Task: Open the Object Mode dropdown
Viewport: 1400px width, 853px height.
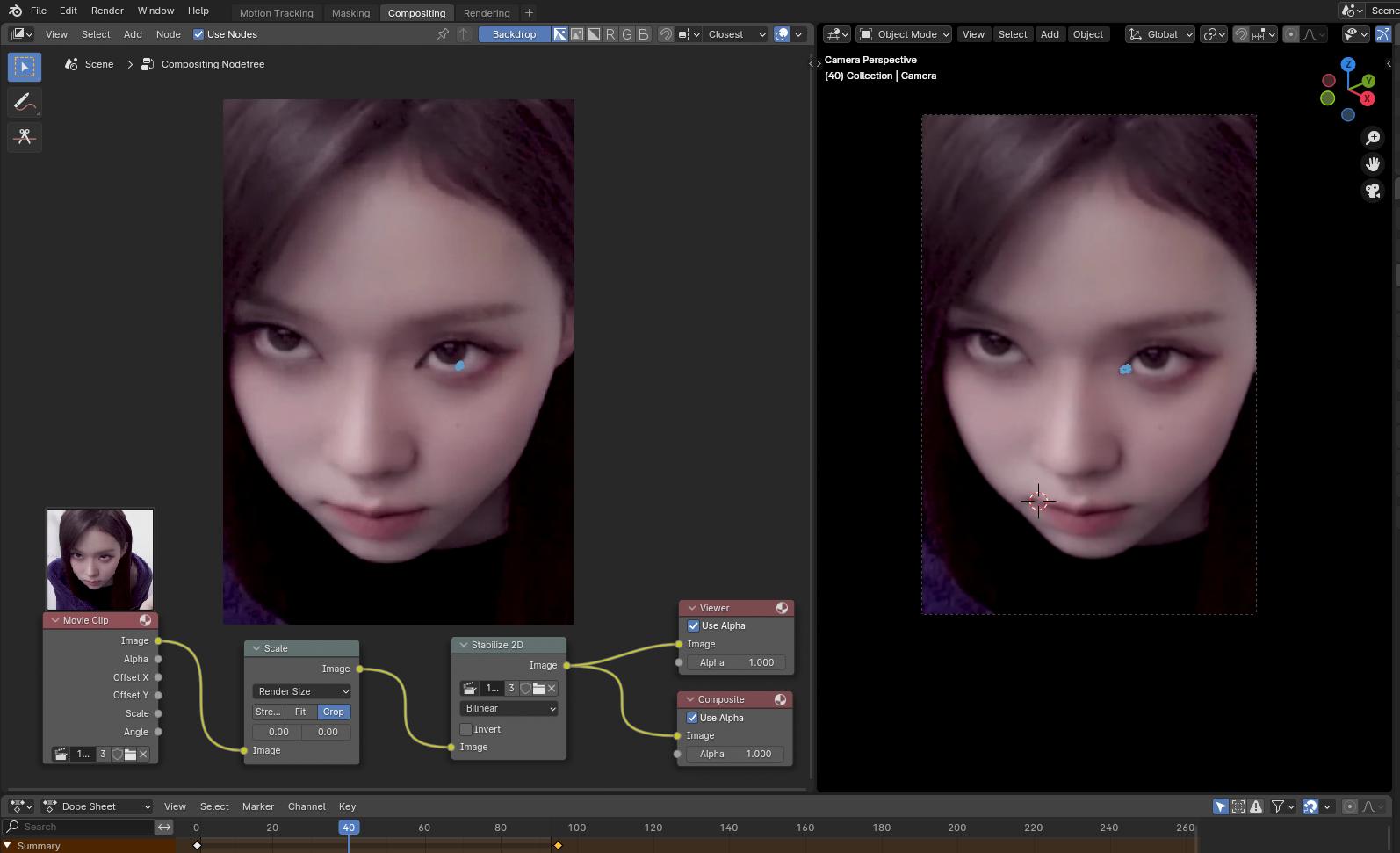Action: tap(905, 34)
